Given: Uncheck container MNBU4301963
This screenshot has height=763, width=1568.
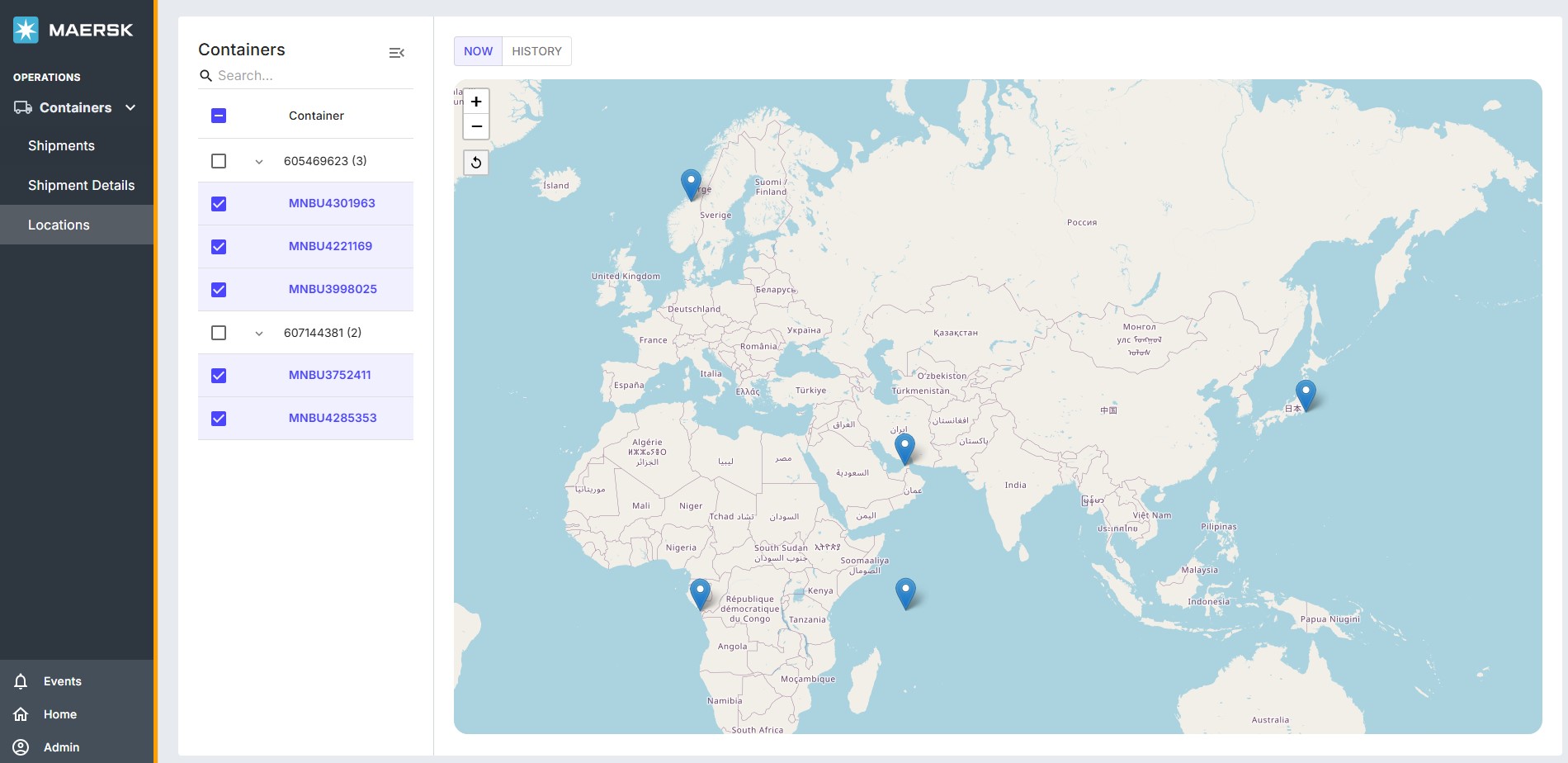Looking at the screenshot, I should [x=219, y=204].
